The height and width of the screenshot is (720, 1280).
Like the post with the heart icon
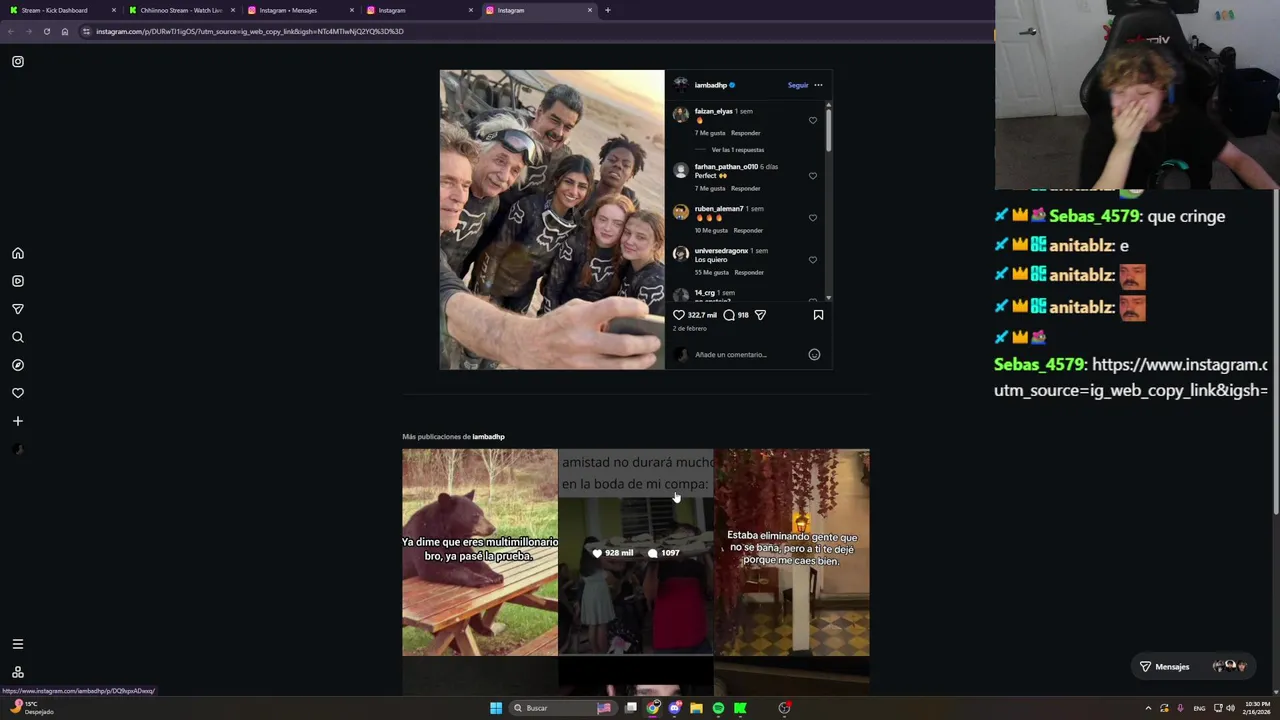click(679, 315)
